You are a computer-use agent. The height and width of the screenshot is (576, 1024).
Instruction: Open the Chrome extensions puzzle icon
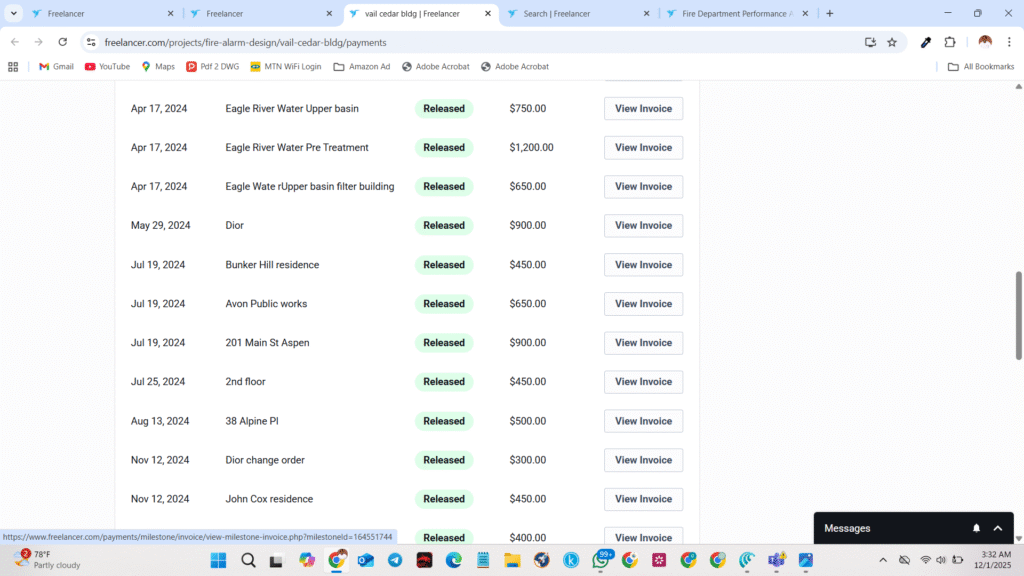[x=950, y=42]
